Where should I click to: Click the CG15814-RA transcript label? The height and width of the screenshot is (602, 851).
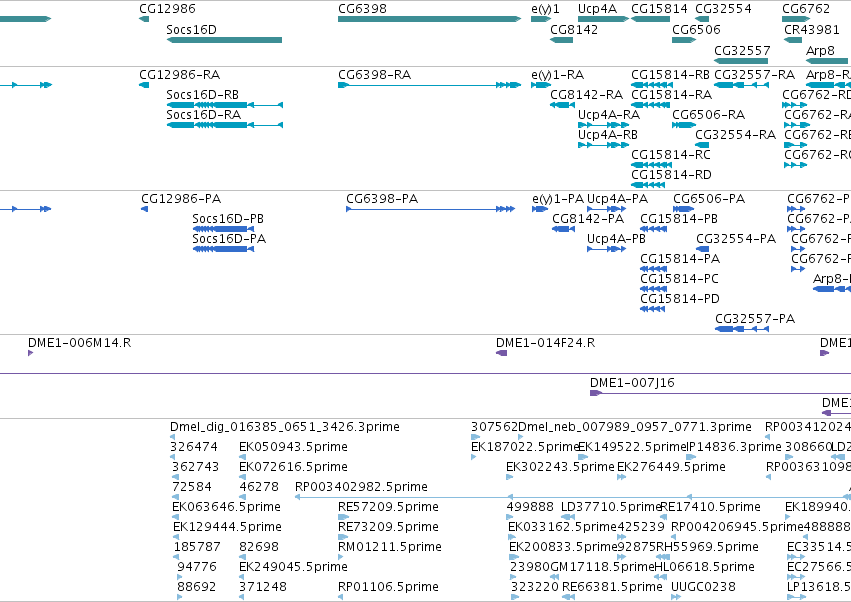coord(671,94)
